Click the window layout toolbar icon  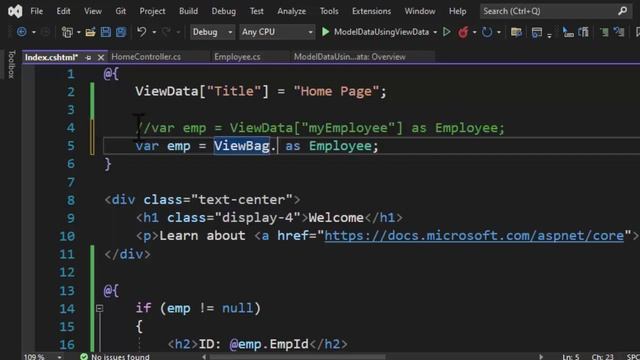pos(537,32)
